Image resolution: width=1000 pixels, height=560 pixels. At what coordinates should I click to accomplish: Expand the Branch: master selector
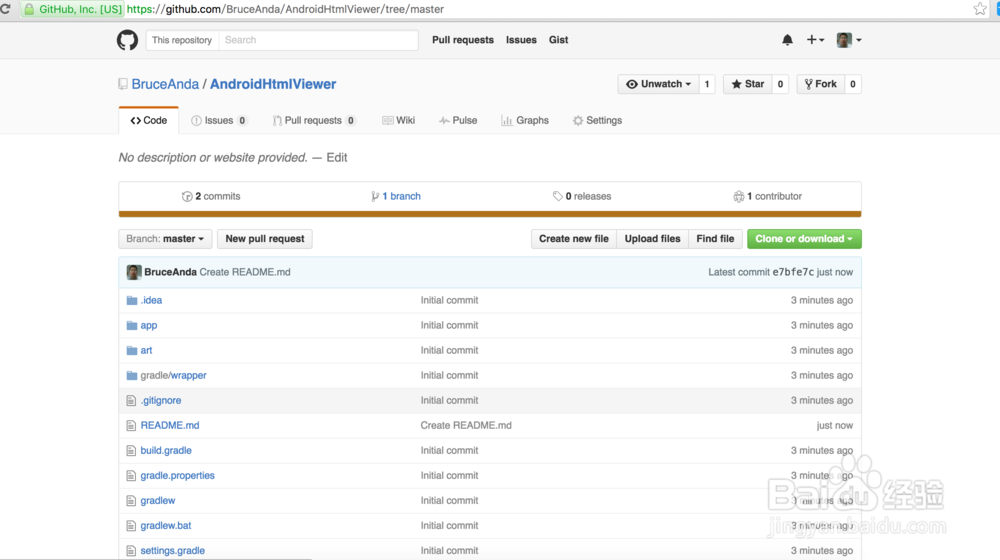[x=165, y=239]
